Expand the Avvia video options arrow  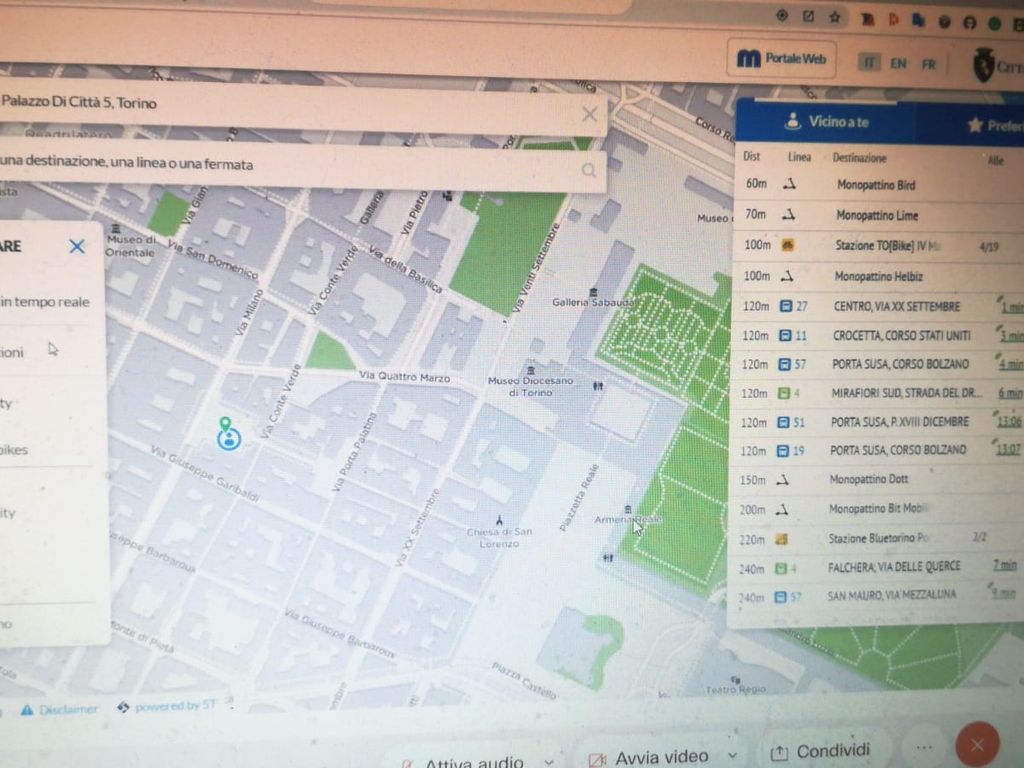[x=733, y=756]
